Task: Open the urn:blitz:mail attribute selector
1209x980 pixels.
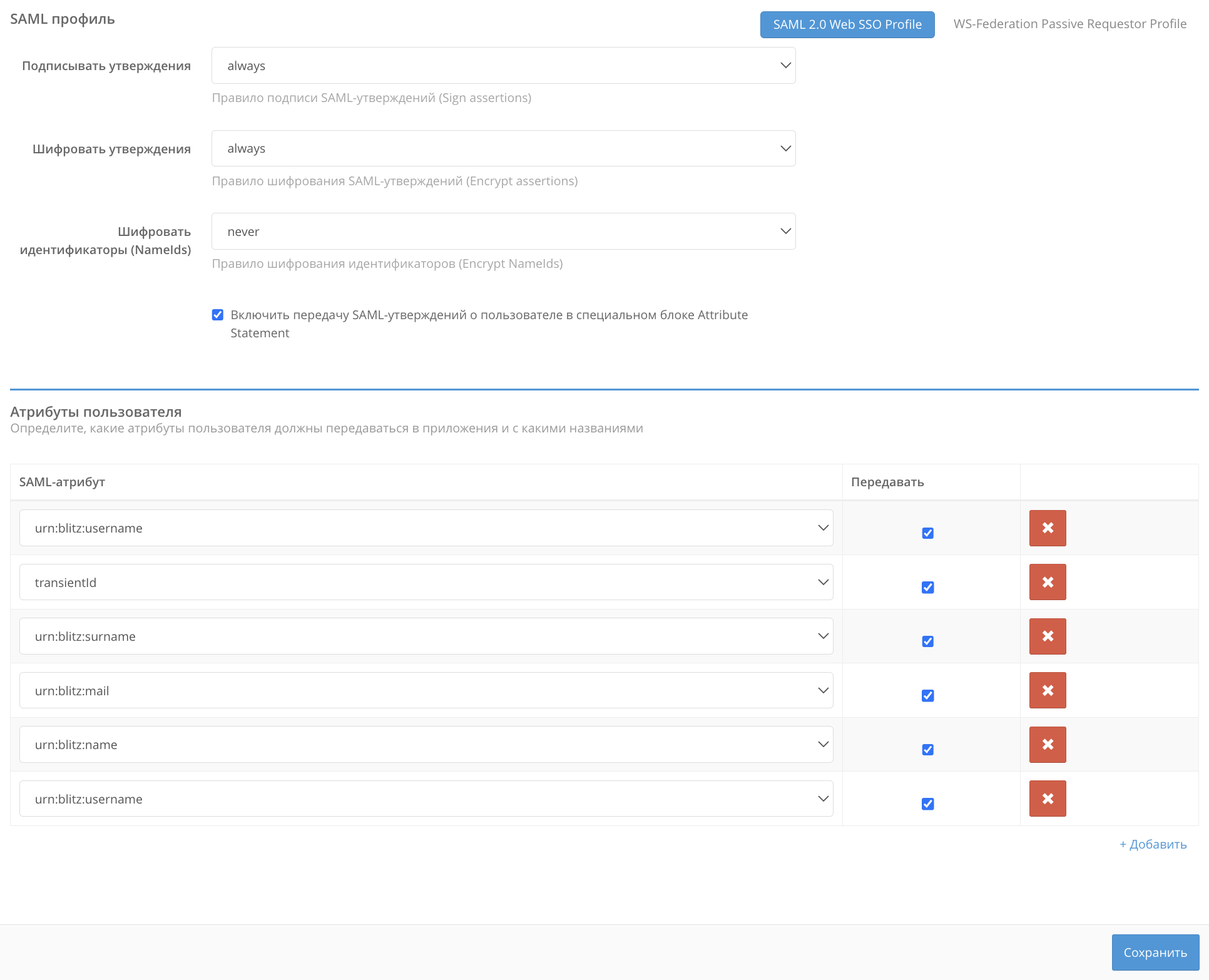Action: click(x=426, y=691)
